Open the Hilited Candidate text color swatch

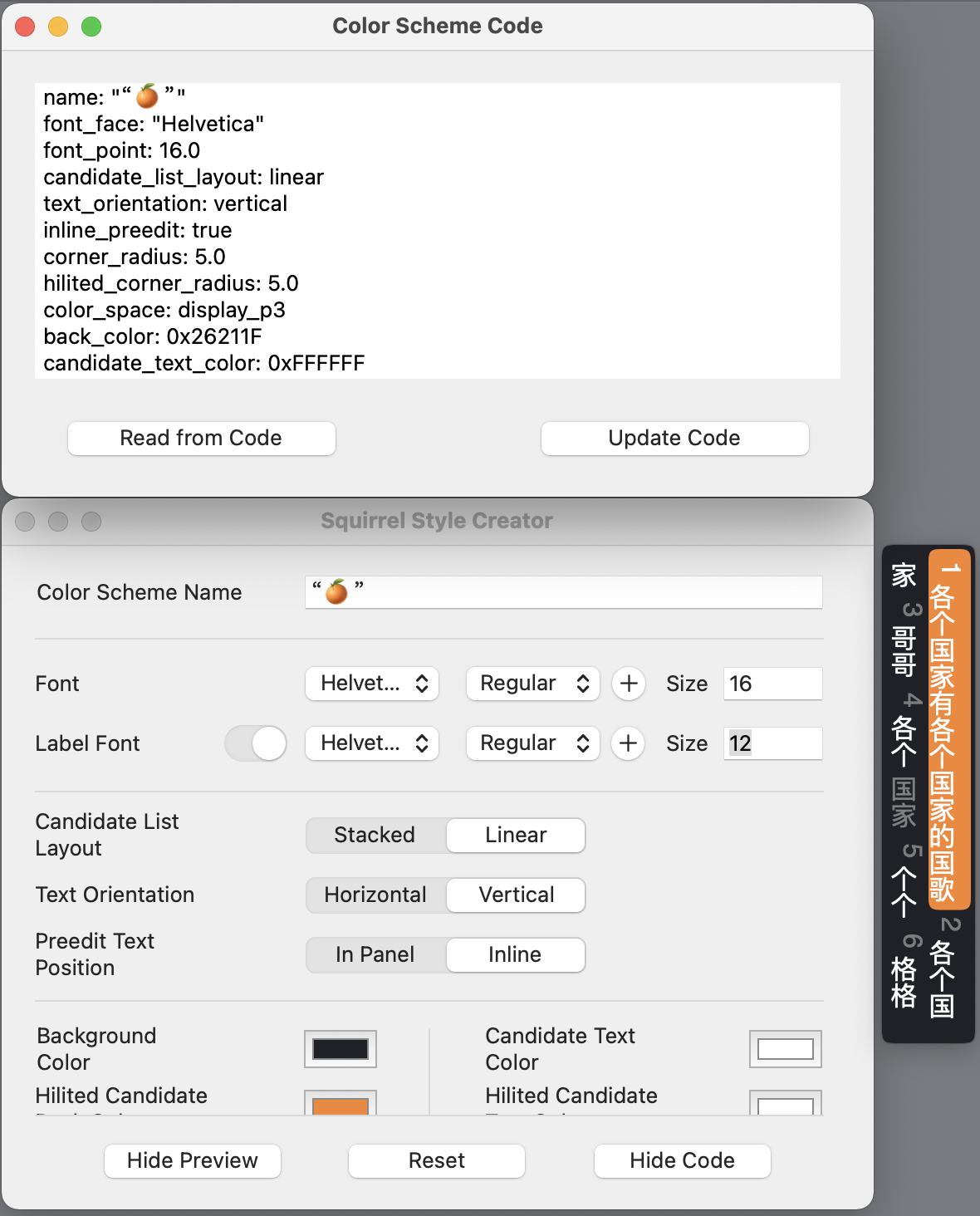point(786,1103)
